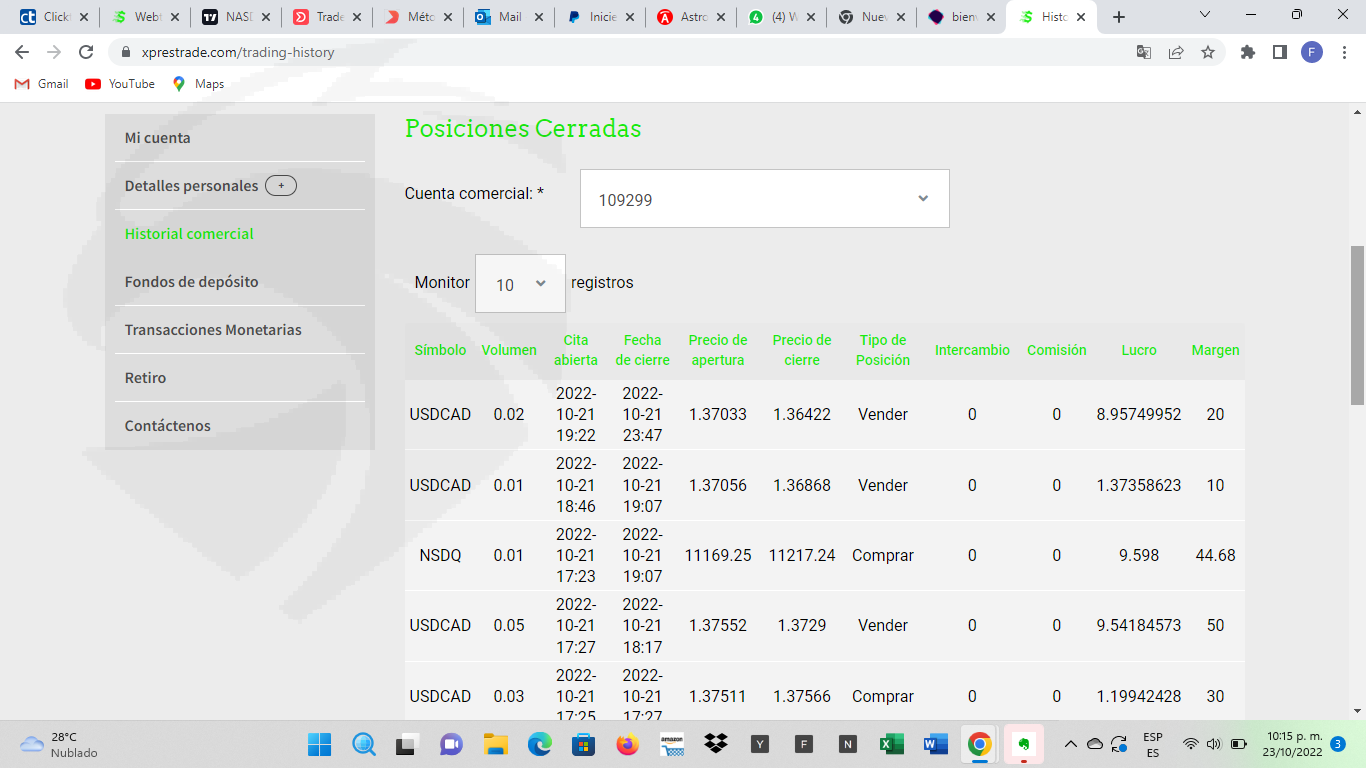
Task: Open the Chrome extensions puzzle icon
Action: pyautogui.click(x=1247, y=52)
